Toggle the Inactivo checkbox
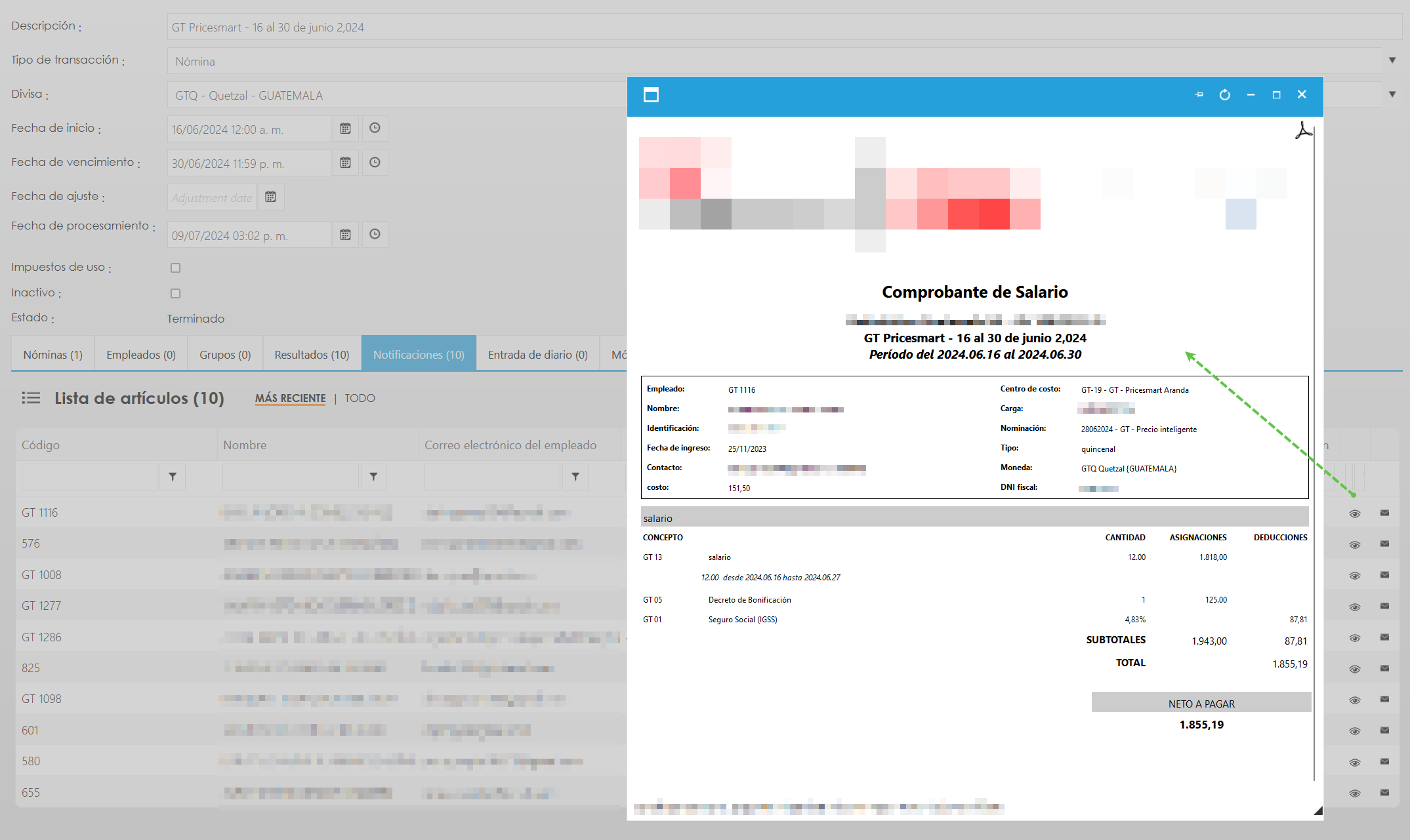The width and height of the screenshot is (1410, 840). (x=175, y=293)
